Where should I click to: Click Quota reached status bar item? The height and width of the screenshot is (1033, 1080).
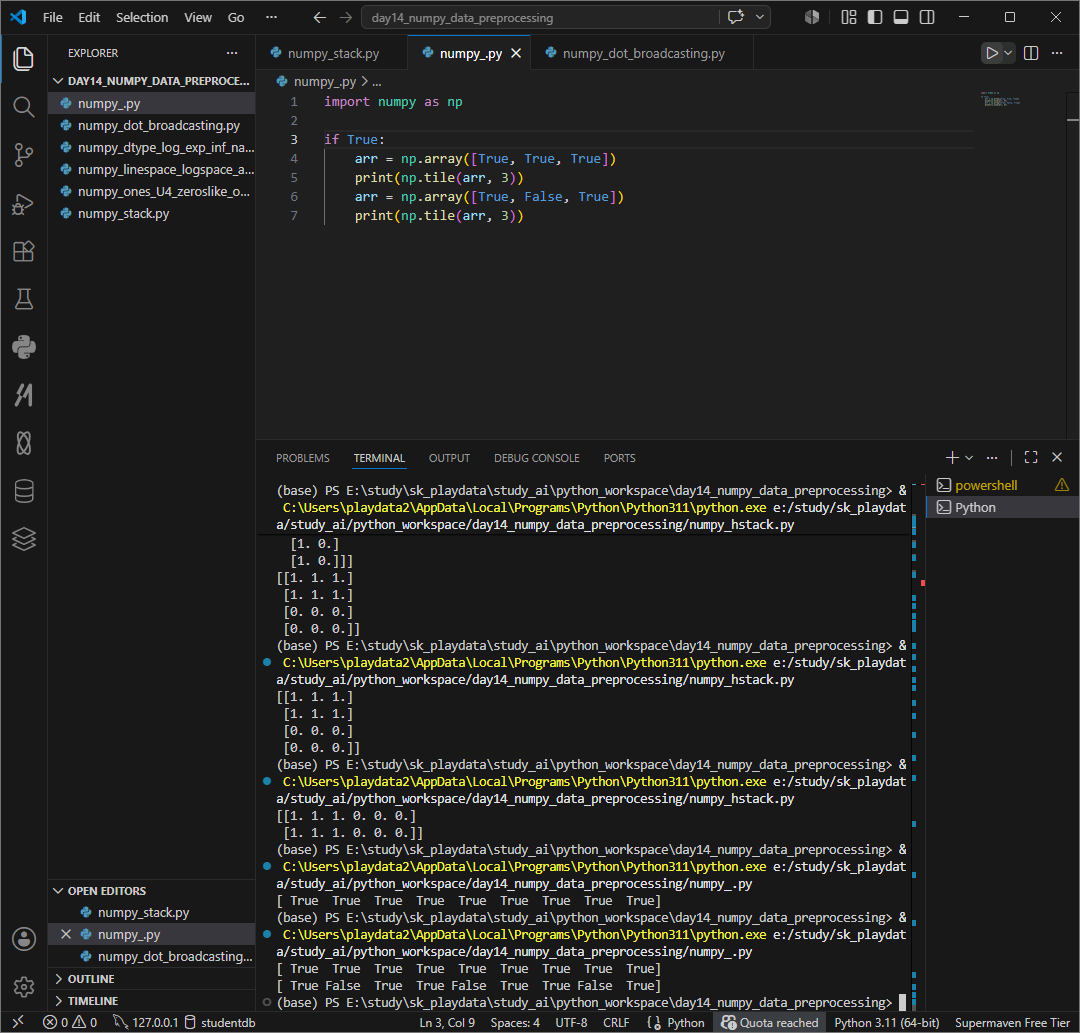pyautogui.click(x=769, y=1022)
